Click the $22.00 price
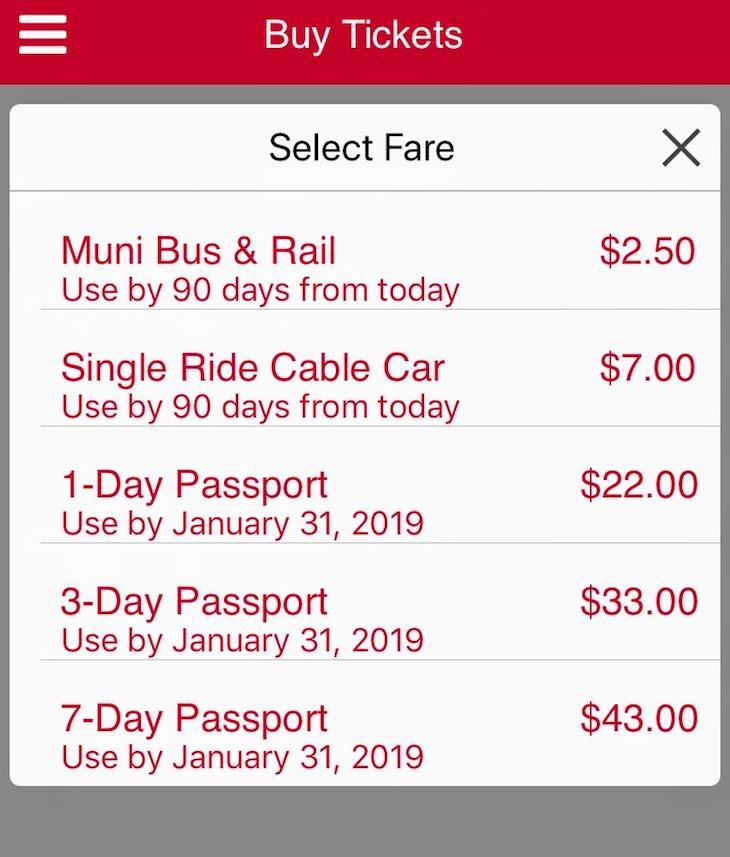 click(x=638, y=485)
